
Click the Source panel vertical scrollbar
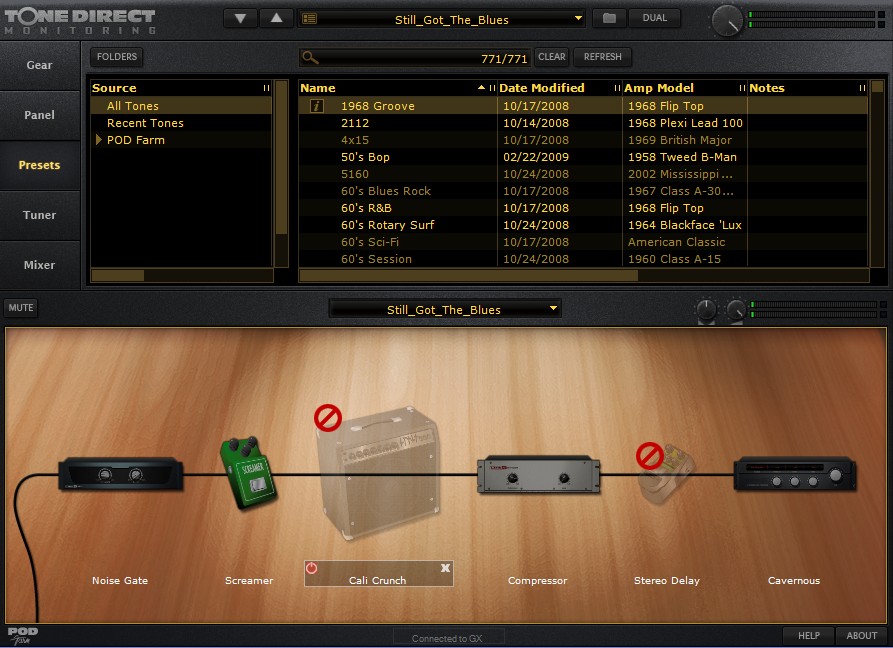coord(281,157)
